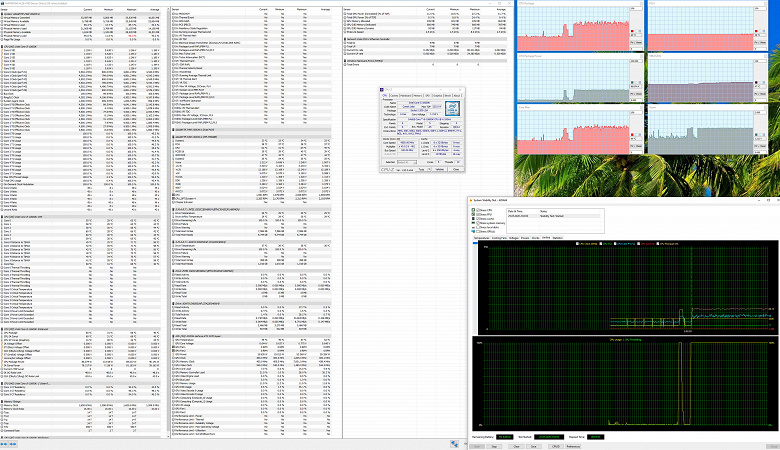Click the AIDA64 flame title-bar icon
780x450 pixels.
pyautogui.click(x=471, y=200)
